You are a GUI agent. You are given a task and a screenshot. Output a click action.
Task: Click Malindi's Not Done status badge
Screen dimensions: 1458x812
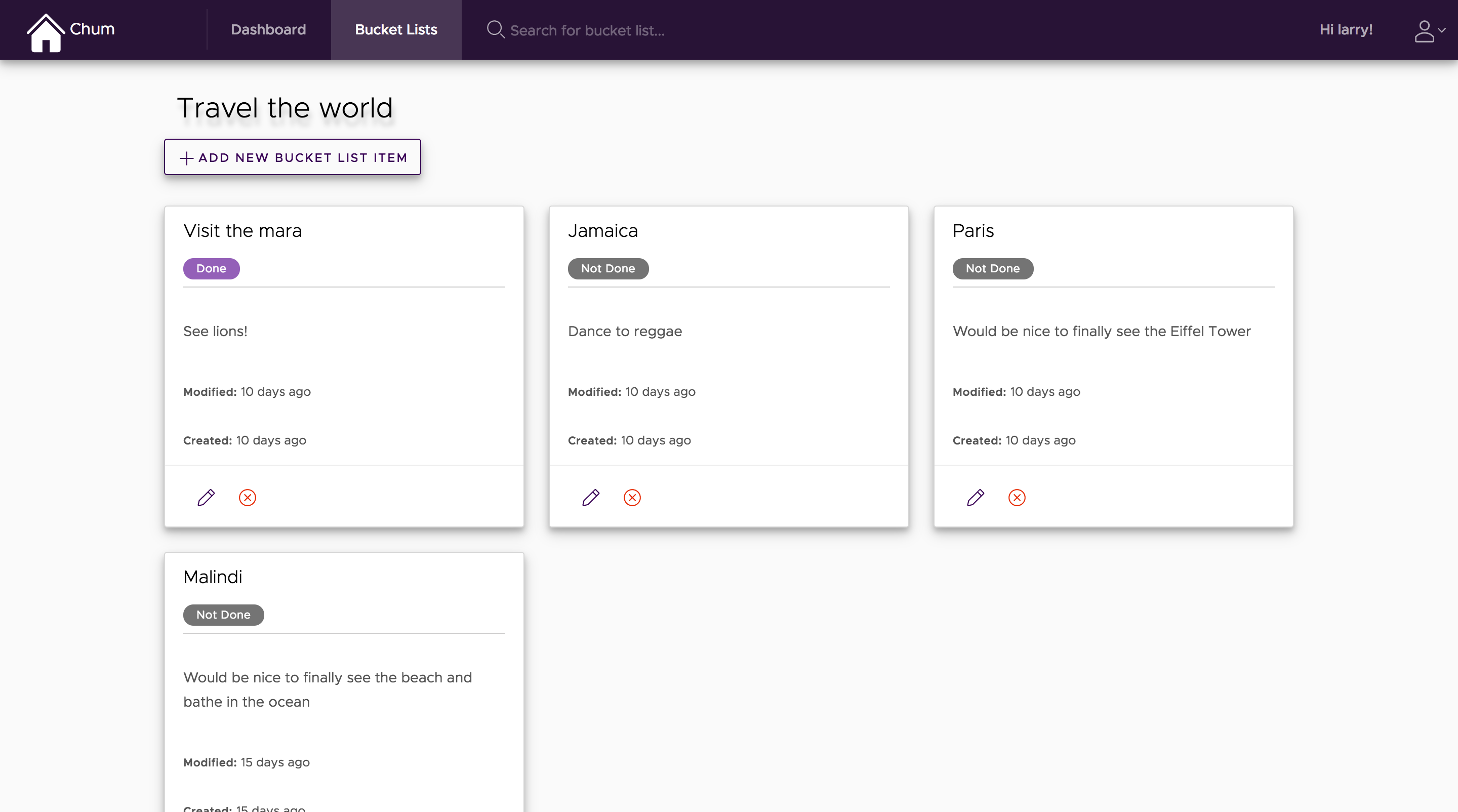tap(223, 615)
